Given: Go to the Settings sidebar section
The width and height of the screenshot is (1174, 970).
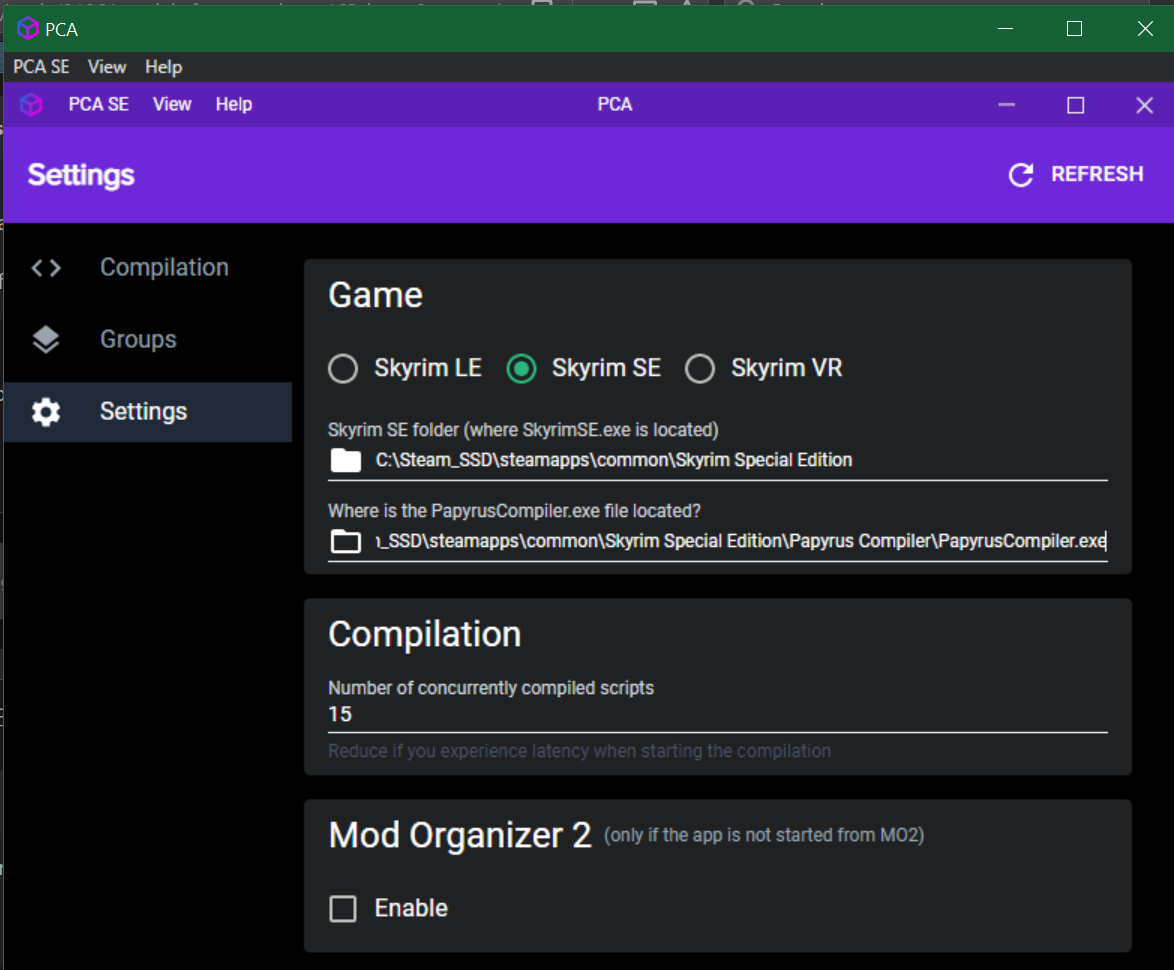Looking at the screenshot, I should point(148,412).
